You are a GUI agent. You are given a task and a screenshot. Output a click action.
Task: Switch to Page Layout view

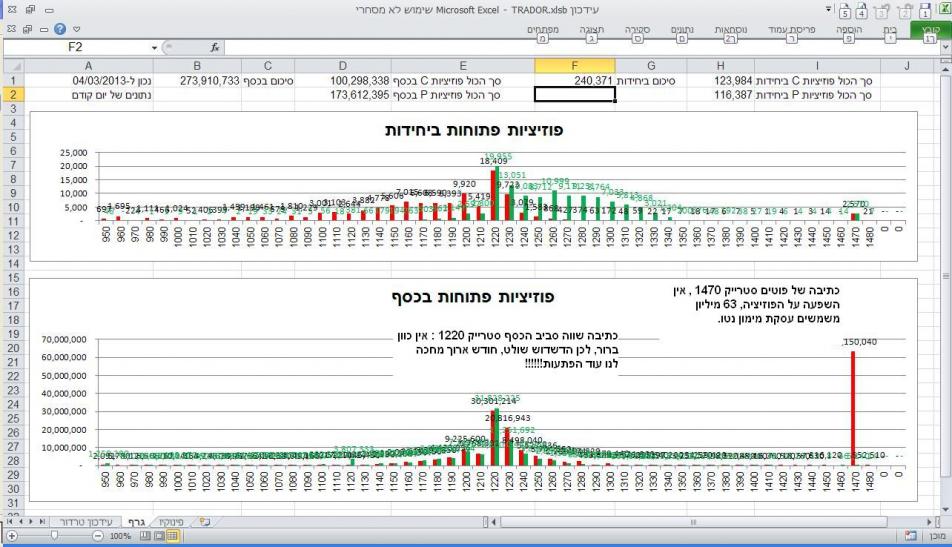pyautogui.click(x=157, y=537)
